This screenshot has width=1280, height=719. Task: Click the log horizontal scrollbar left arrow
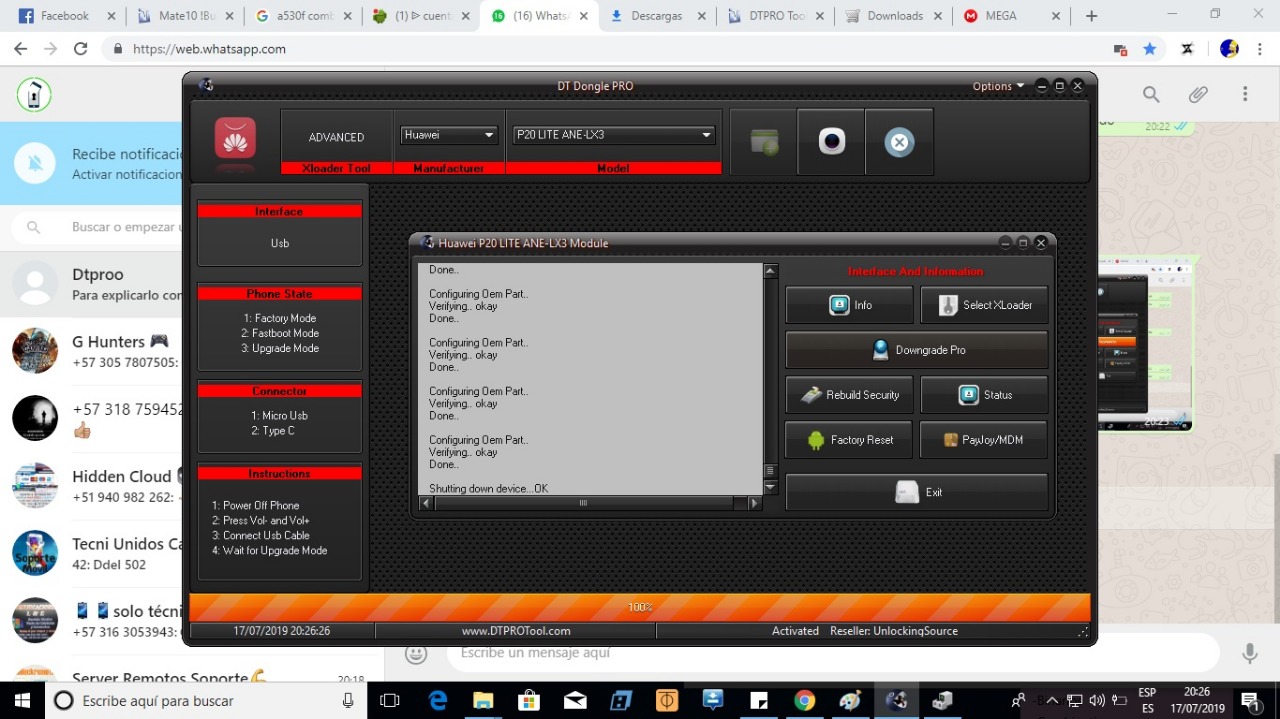(426, 503)
